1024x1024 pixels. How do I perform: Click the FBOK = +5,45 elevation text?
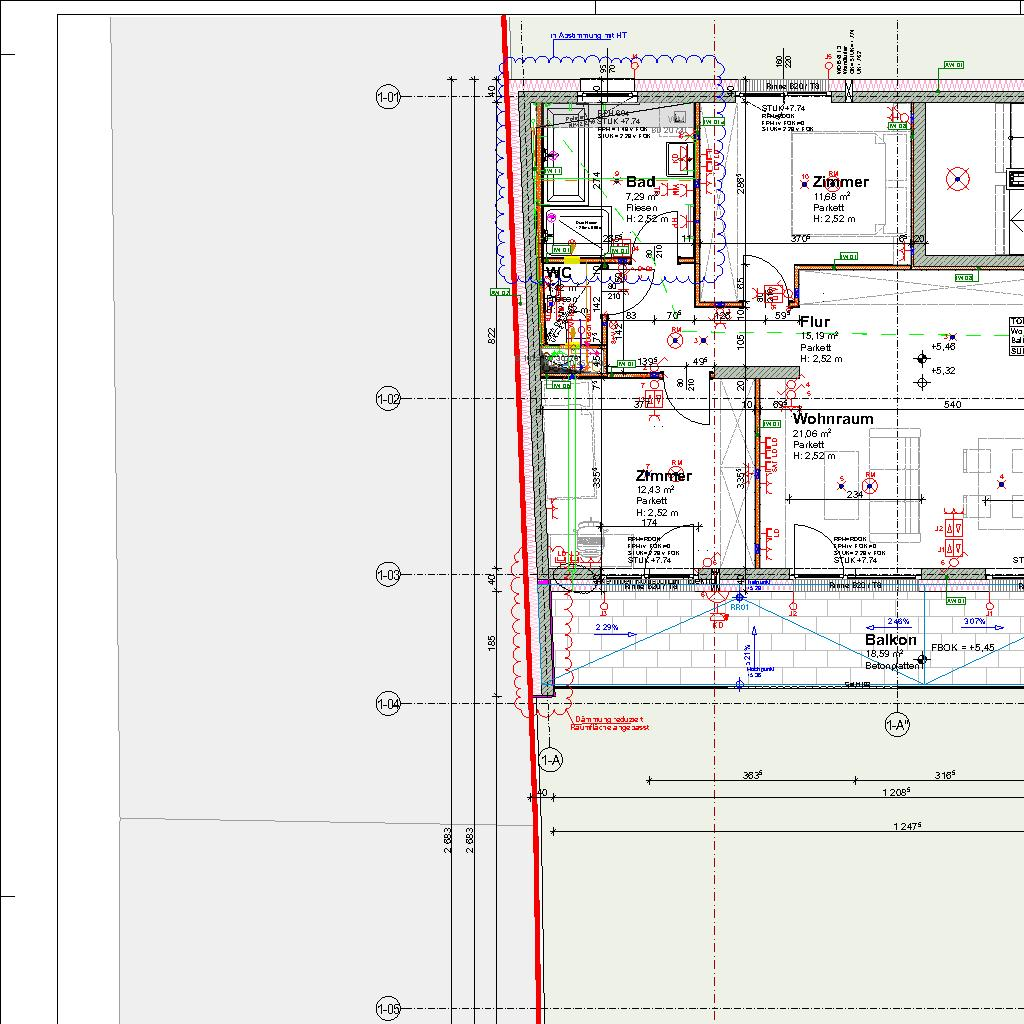[x=963, y=648]
